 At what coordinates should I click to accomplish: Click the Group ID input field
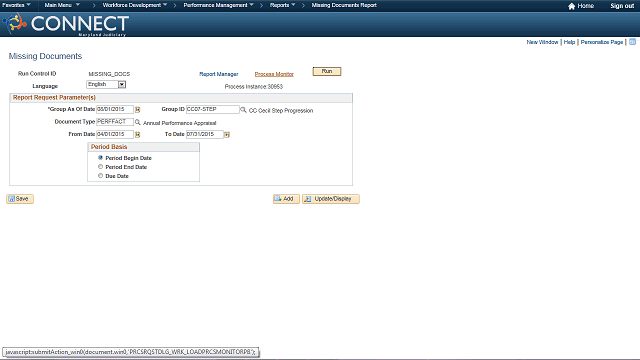(x=213, y=109)
